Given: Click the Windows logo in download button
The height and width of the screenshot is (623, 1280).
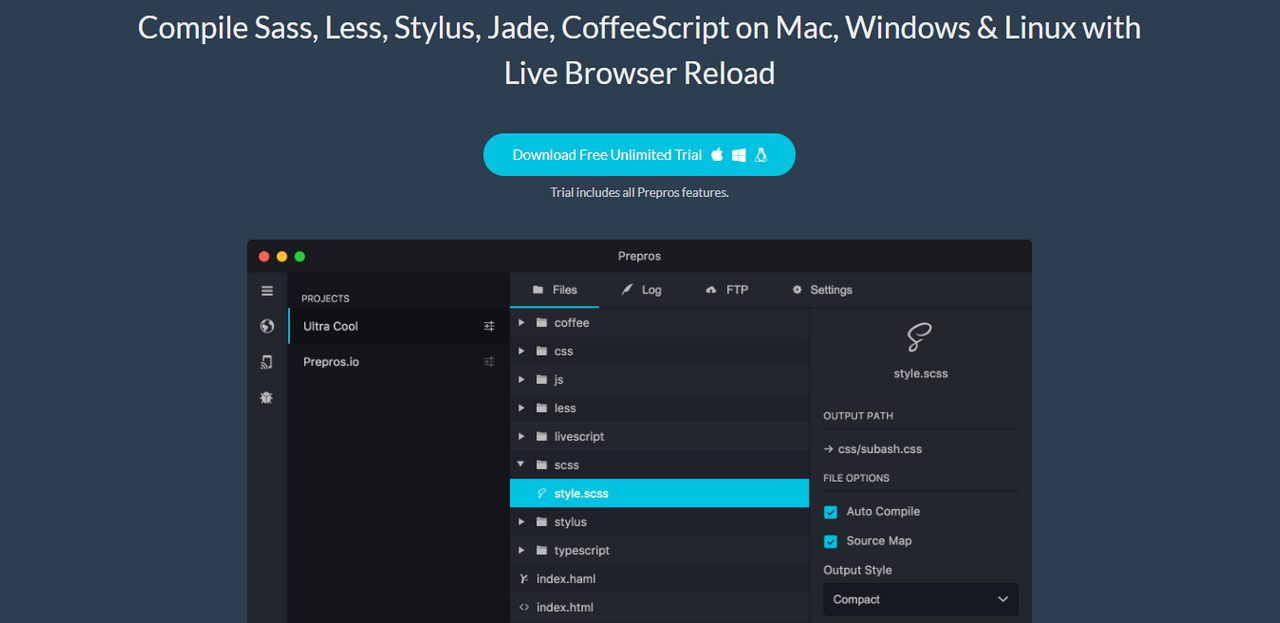Looking at the screenshot, I should (x=739, y=155).
